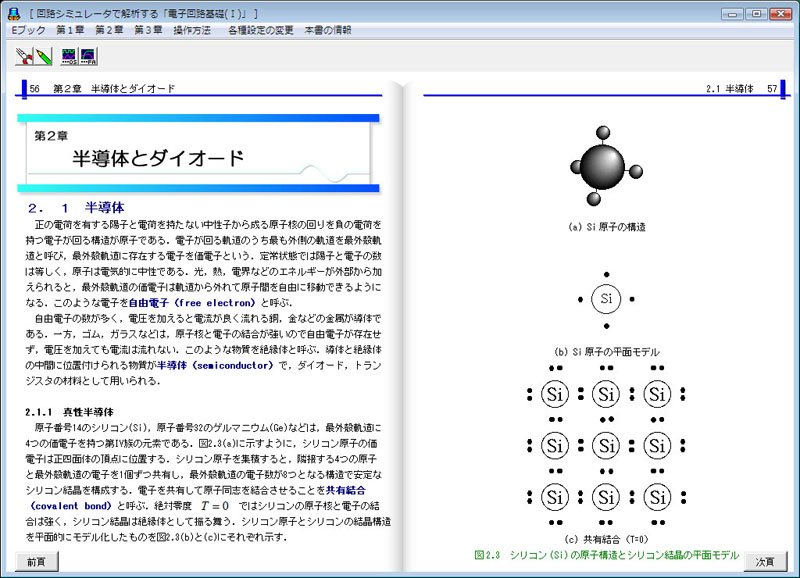Click the caption (c) 共有結合 (T=0)
Image resolution: width=800 pixels, height=578 pixels.
tap(607, 539)
